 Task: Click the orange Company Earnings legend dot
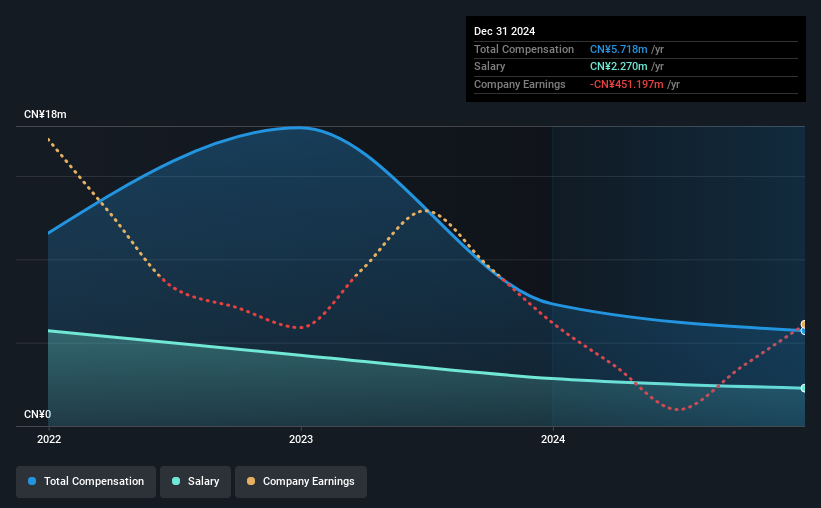251,481
